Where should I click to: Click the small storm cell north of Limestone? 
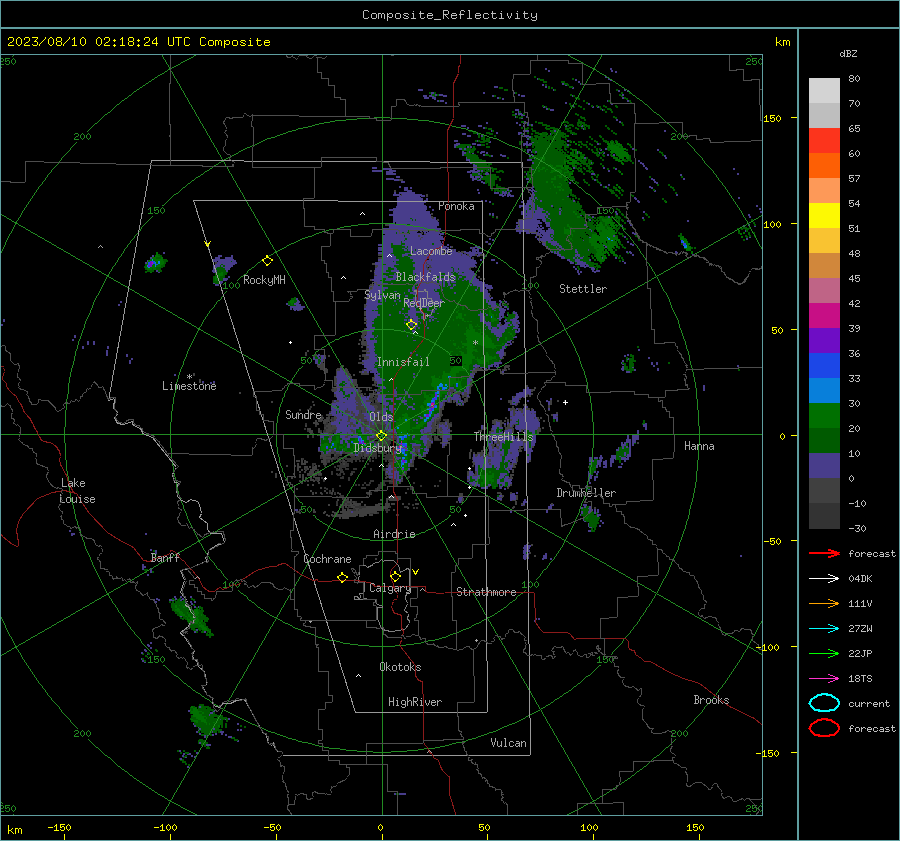pos(155,262)
